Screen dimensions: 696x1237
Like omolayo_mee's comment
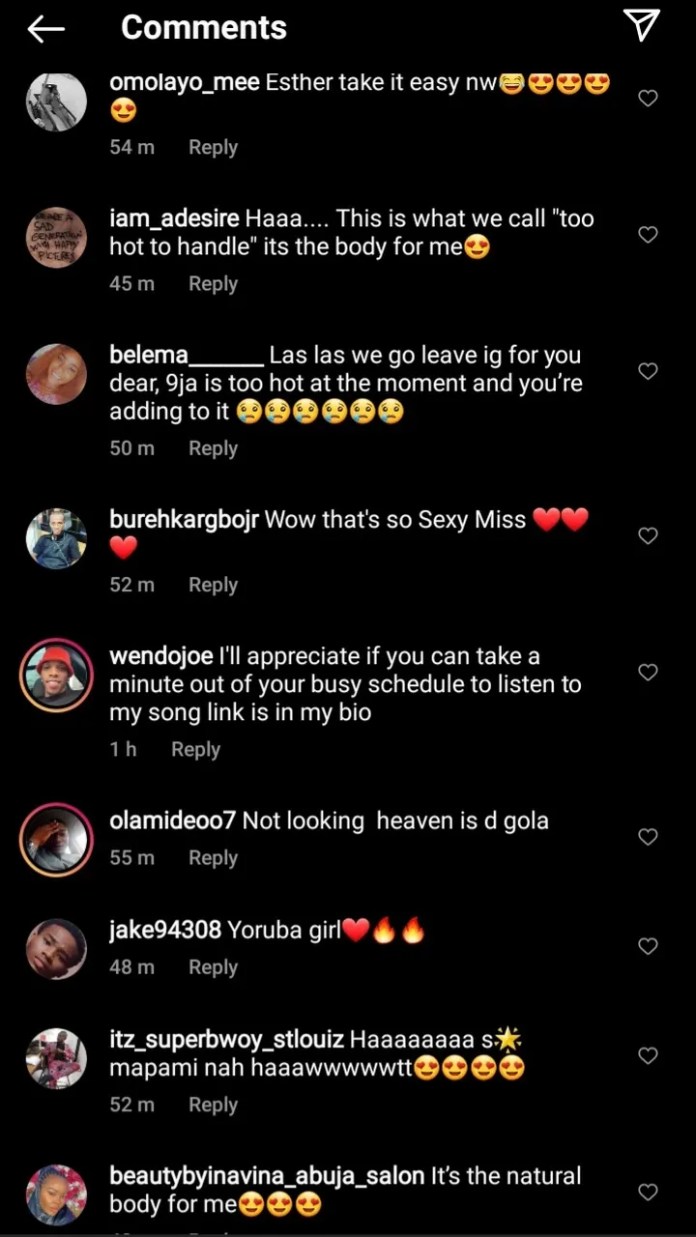pos(648,98)
